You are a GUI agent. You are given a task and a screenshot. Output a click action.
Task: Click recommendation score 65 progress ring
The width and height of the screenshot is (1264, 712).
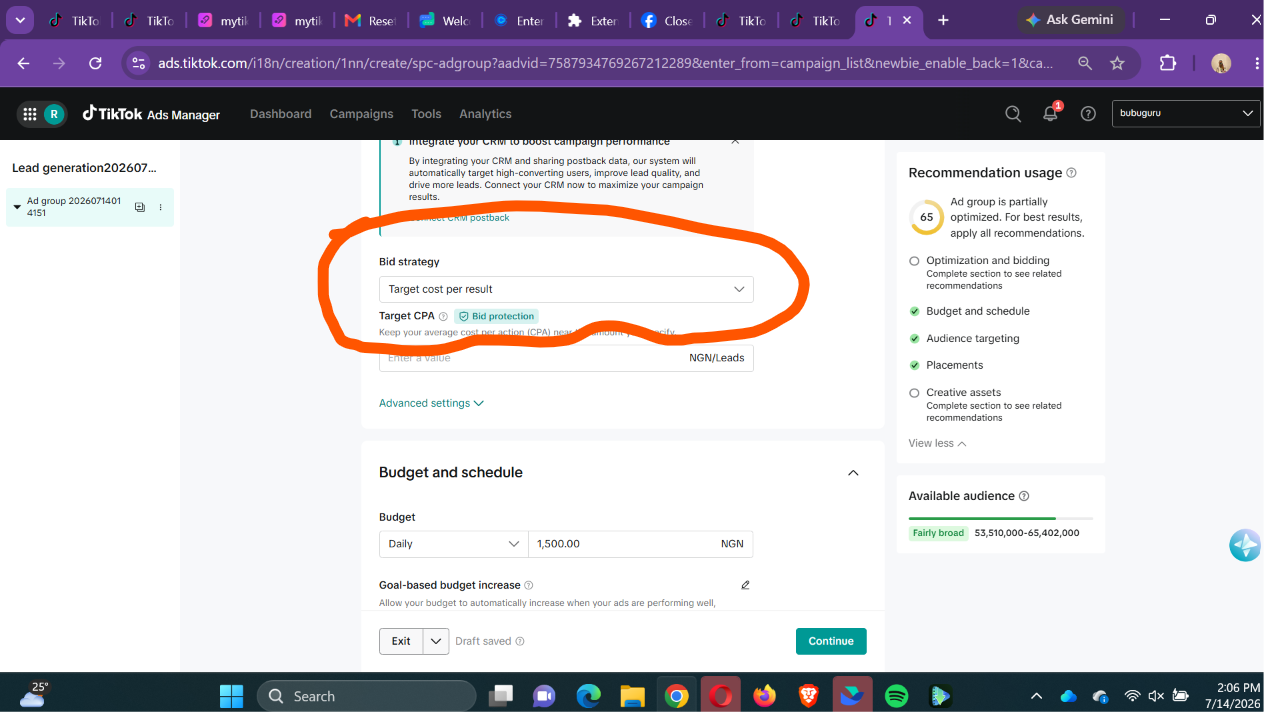point(926,217)
